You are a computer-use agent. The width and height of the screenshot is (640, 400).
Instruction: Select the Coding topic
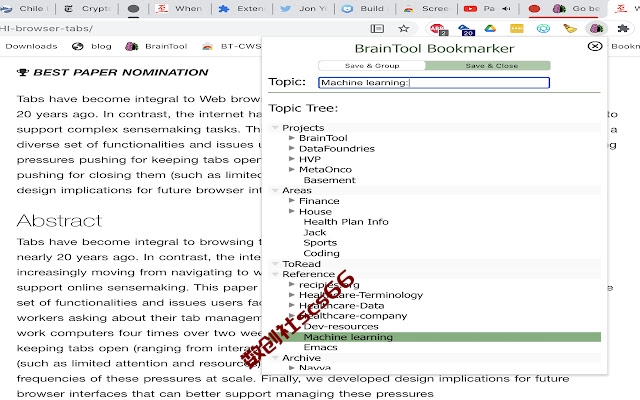click(322, 253)
